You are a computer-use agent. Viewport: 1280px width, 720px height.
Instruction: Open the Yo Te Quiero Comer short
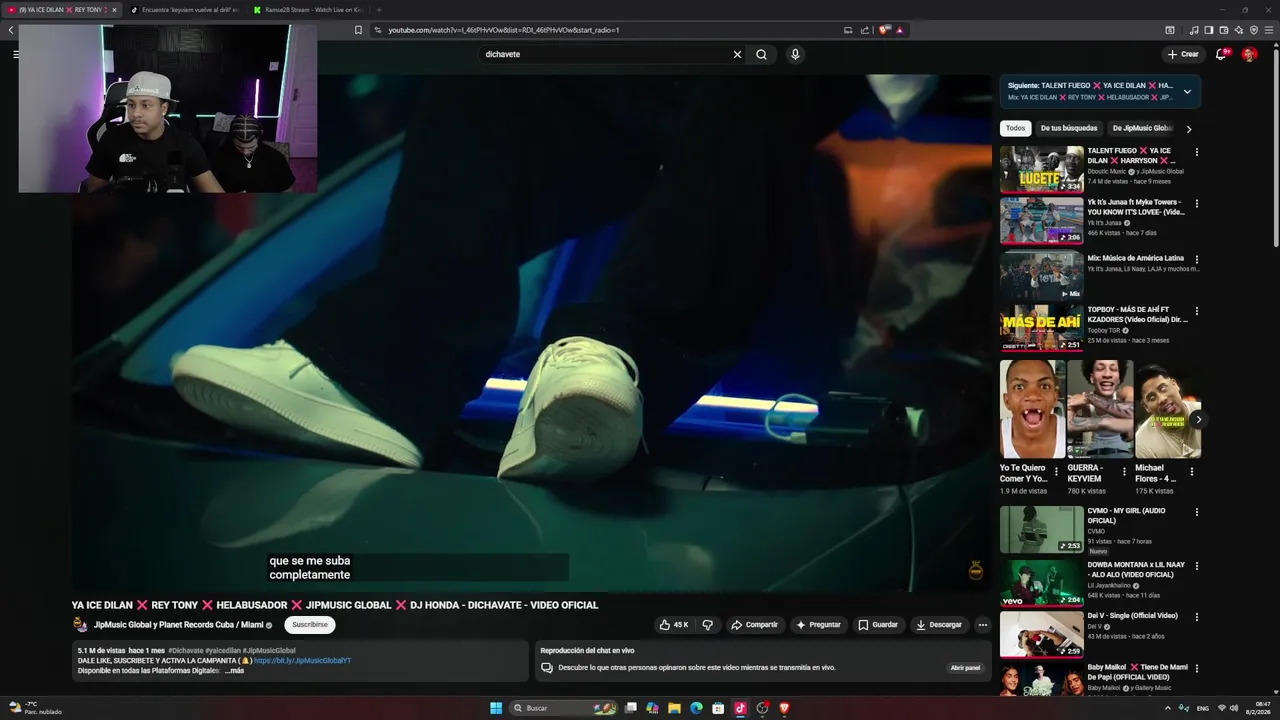(1032, 409)
